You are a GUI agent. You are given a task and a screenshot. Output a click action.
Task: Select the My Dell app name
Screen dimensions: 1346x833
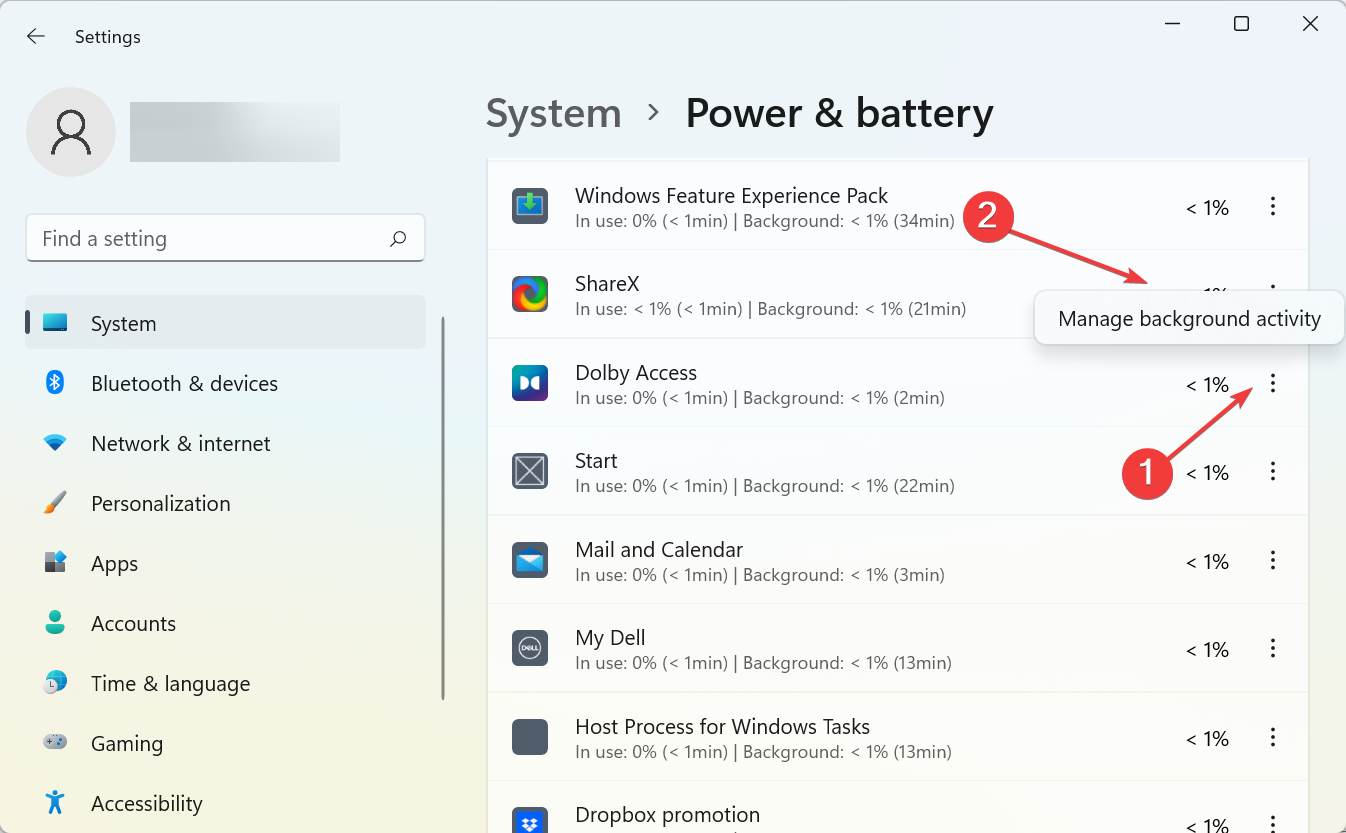click(x=610, y=638)
